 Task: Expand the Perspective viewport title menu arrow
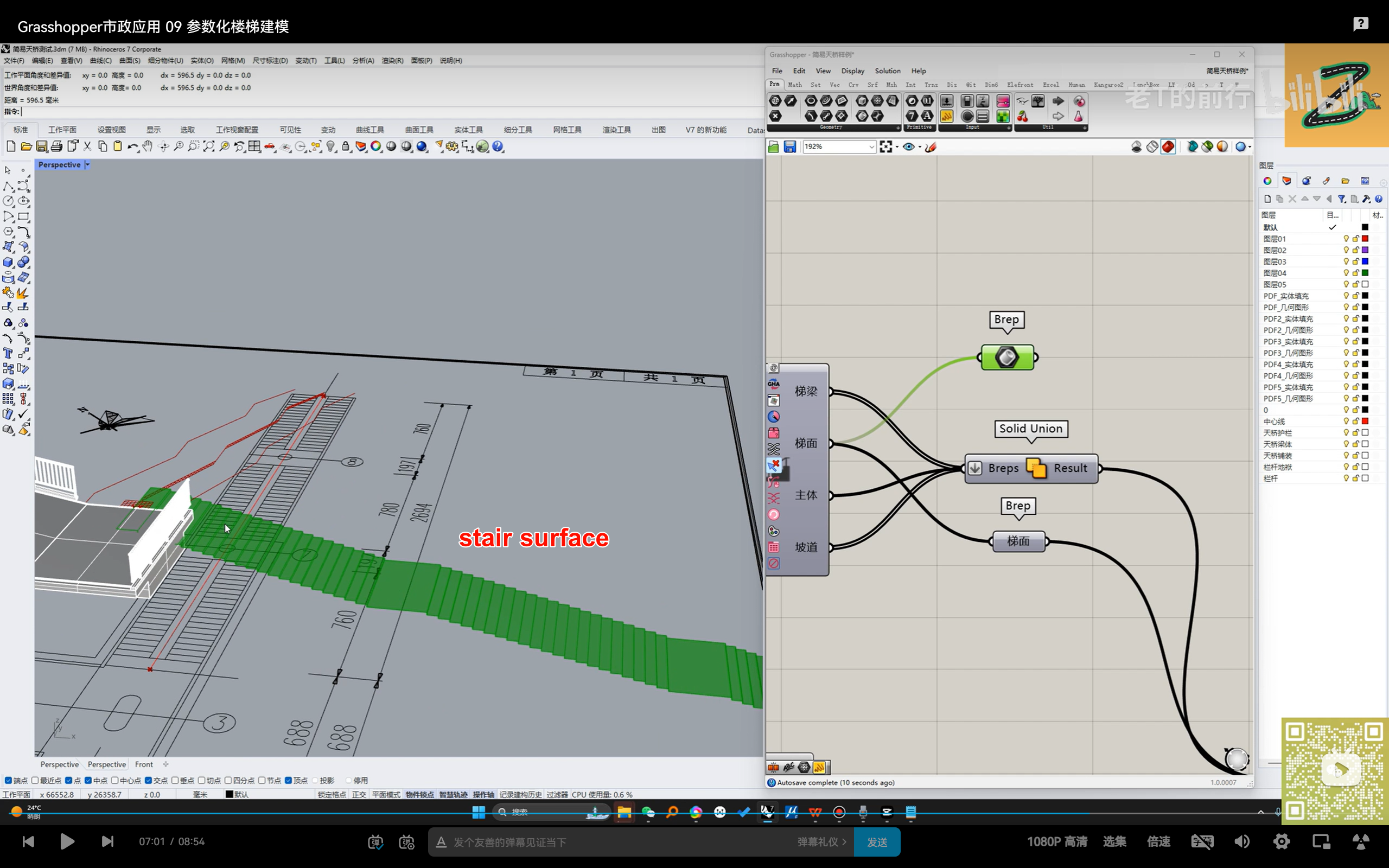88,165
